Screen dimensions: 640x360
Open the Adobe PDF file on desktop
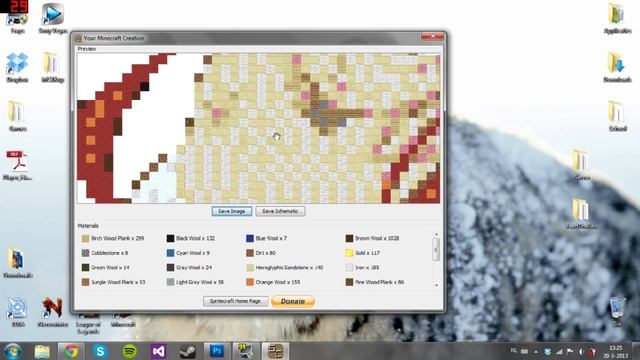click(x=17, y=165)
